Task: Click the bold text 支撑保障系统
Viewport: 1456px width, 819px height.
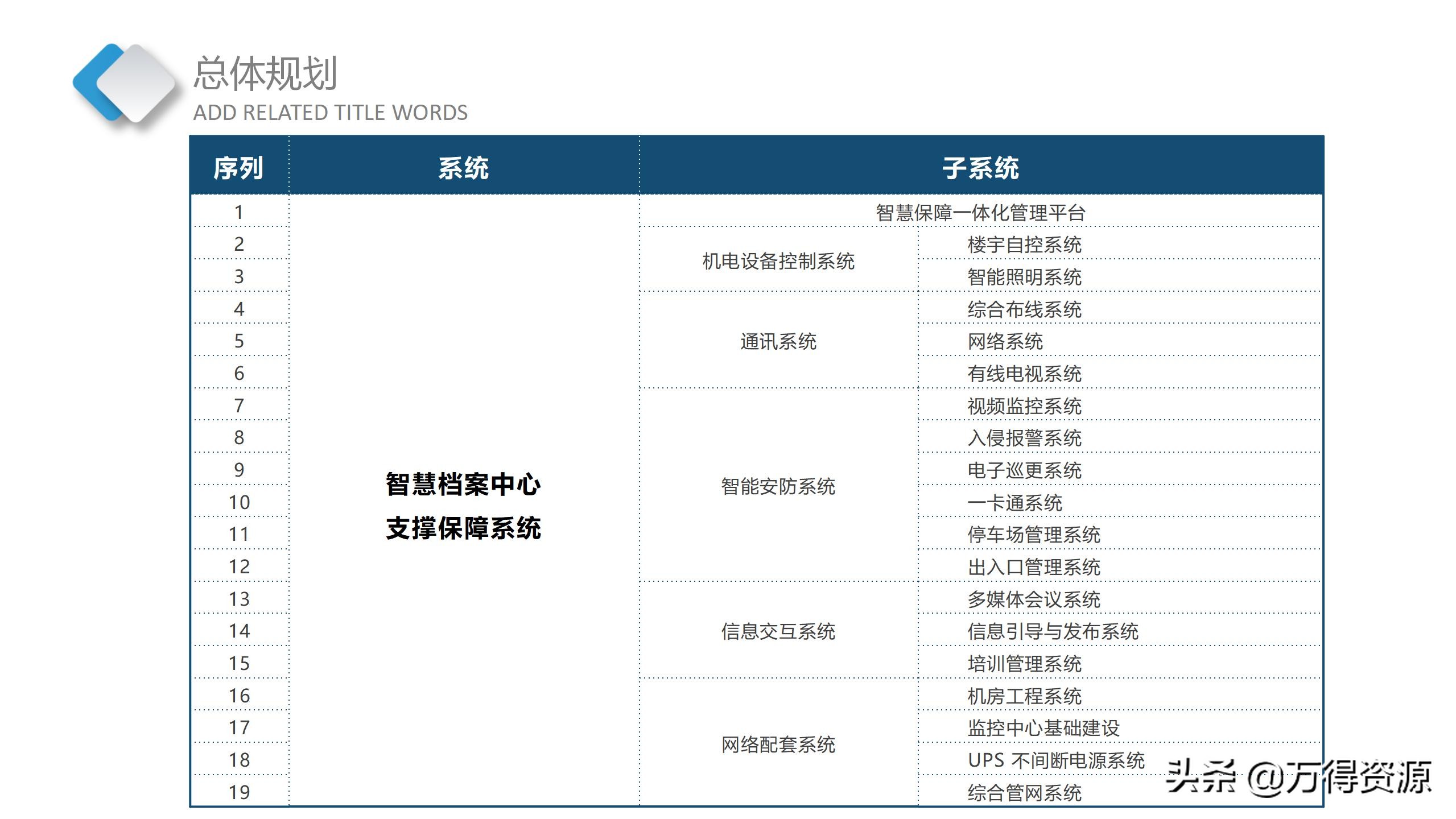Action: pyautogui.click(x=464, y=528)
